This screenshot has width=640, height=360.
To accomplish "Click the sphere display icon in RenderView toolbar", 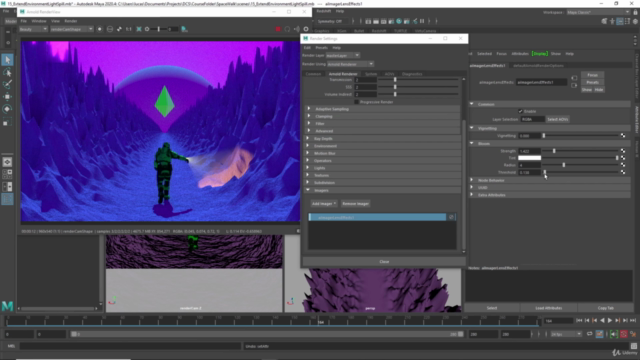I will [x=110, y=29].
